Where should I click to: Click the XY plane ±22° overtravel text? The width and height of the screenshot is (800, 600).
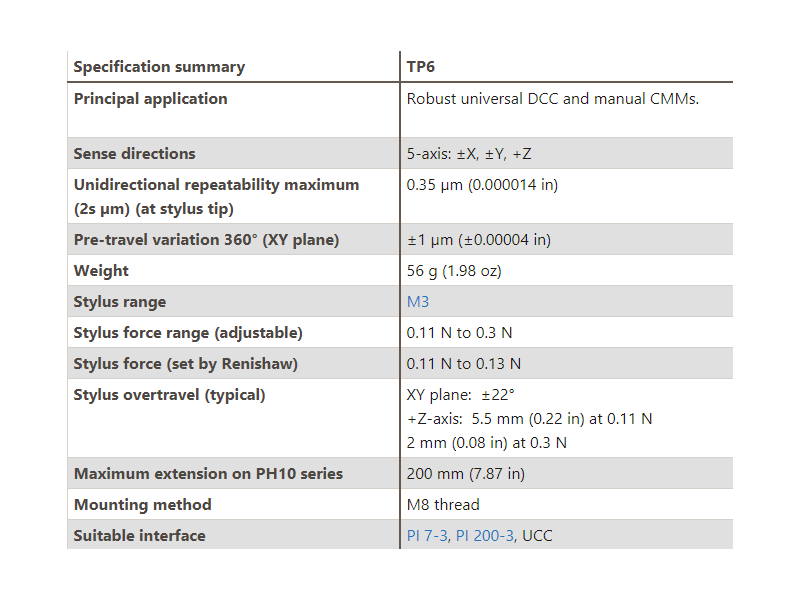(x=461, y=395)
